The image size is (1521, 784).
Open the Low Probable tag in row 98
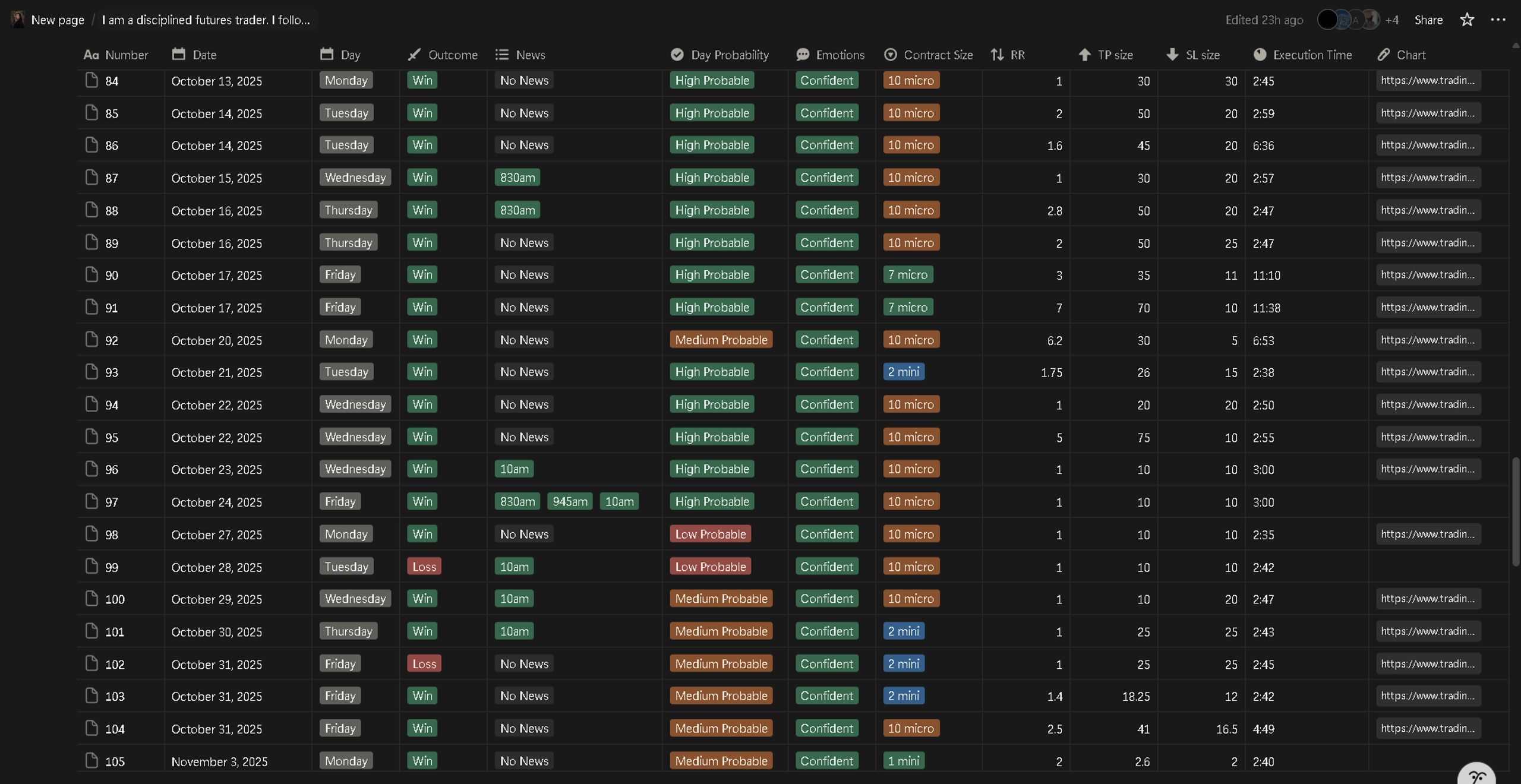point(710,534)
